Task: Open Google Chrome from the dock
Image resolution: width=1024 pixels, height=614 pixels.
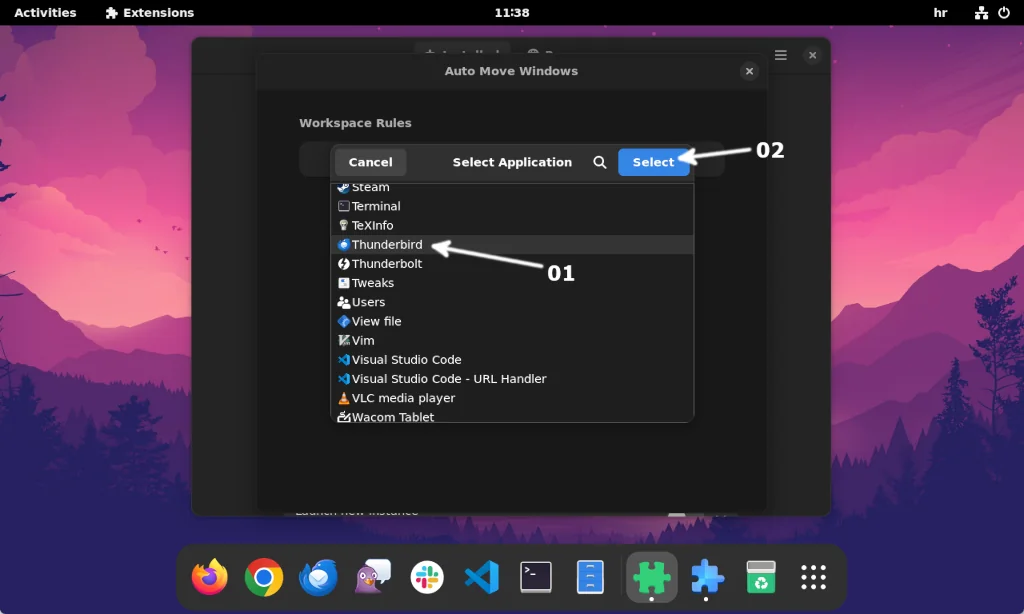Action: [263, 577]
